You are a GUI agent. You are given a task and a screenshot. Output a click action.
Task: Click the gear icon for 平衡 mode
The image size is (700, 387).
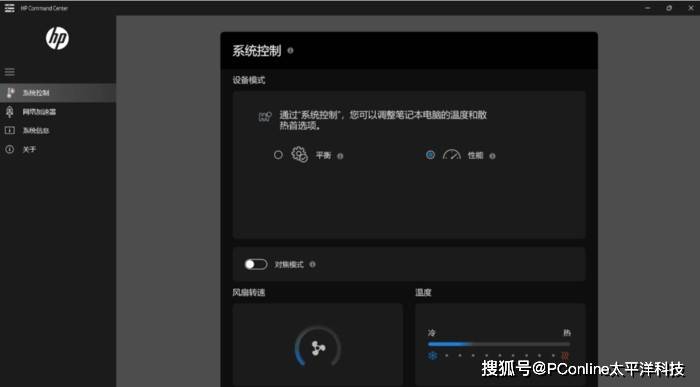pos(300,155)
